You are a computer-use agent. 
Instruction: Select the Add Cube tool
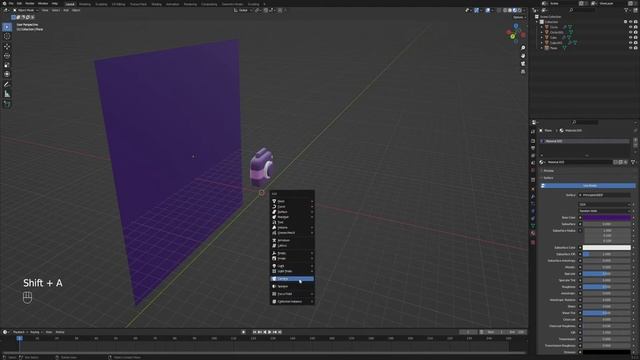pos(7,104)
